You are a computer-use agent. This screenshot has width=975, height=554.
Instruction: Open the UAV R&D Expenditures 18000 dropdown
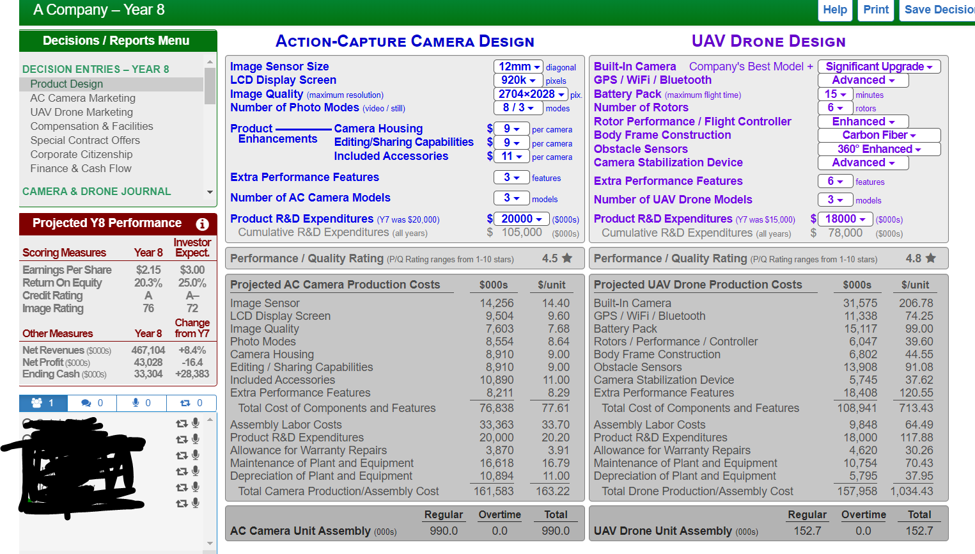(845, 219)
